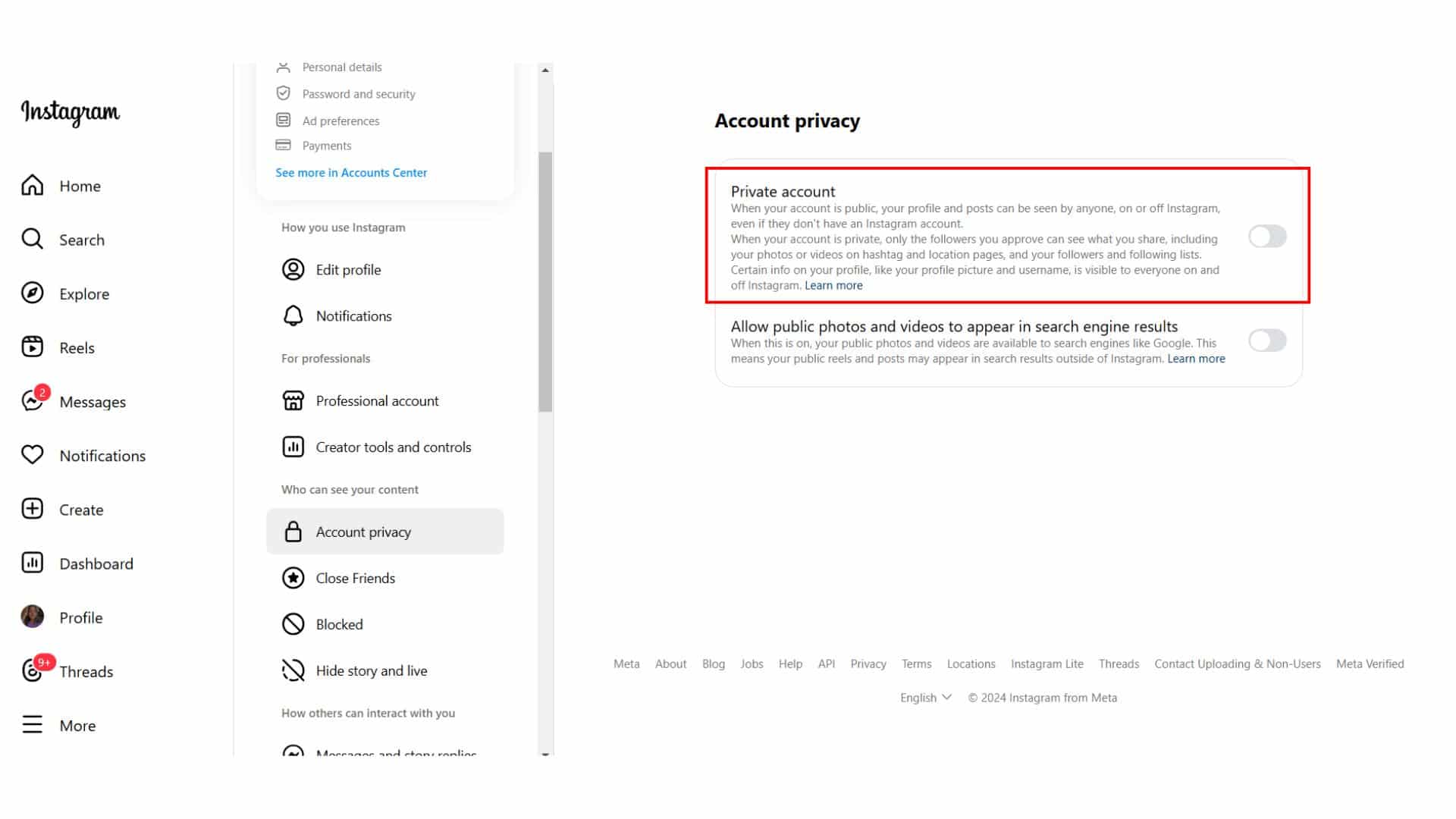Screen dimensions: 1456x819
Task: Click the Learn more link for private account
Action: click(x=834, y=286)
